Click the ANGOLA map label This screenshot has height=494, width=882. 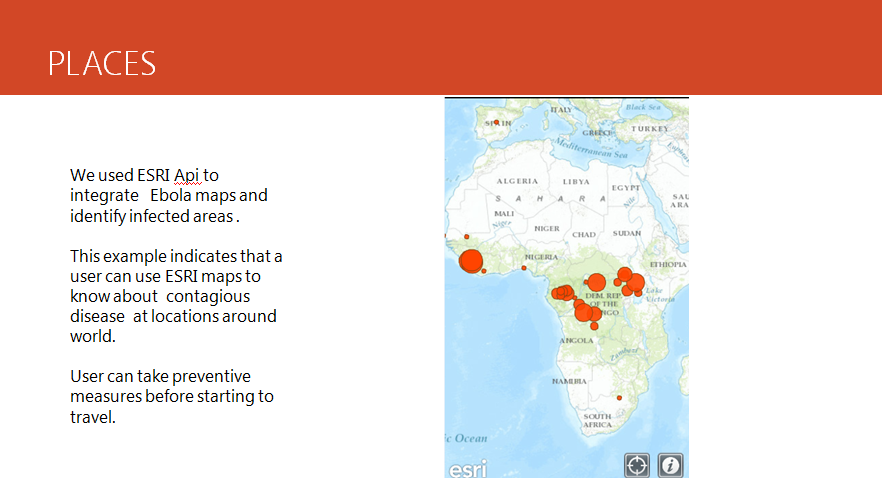click(x=576, y=340)
